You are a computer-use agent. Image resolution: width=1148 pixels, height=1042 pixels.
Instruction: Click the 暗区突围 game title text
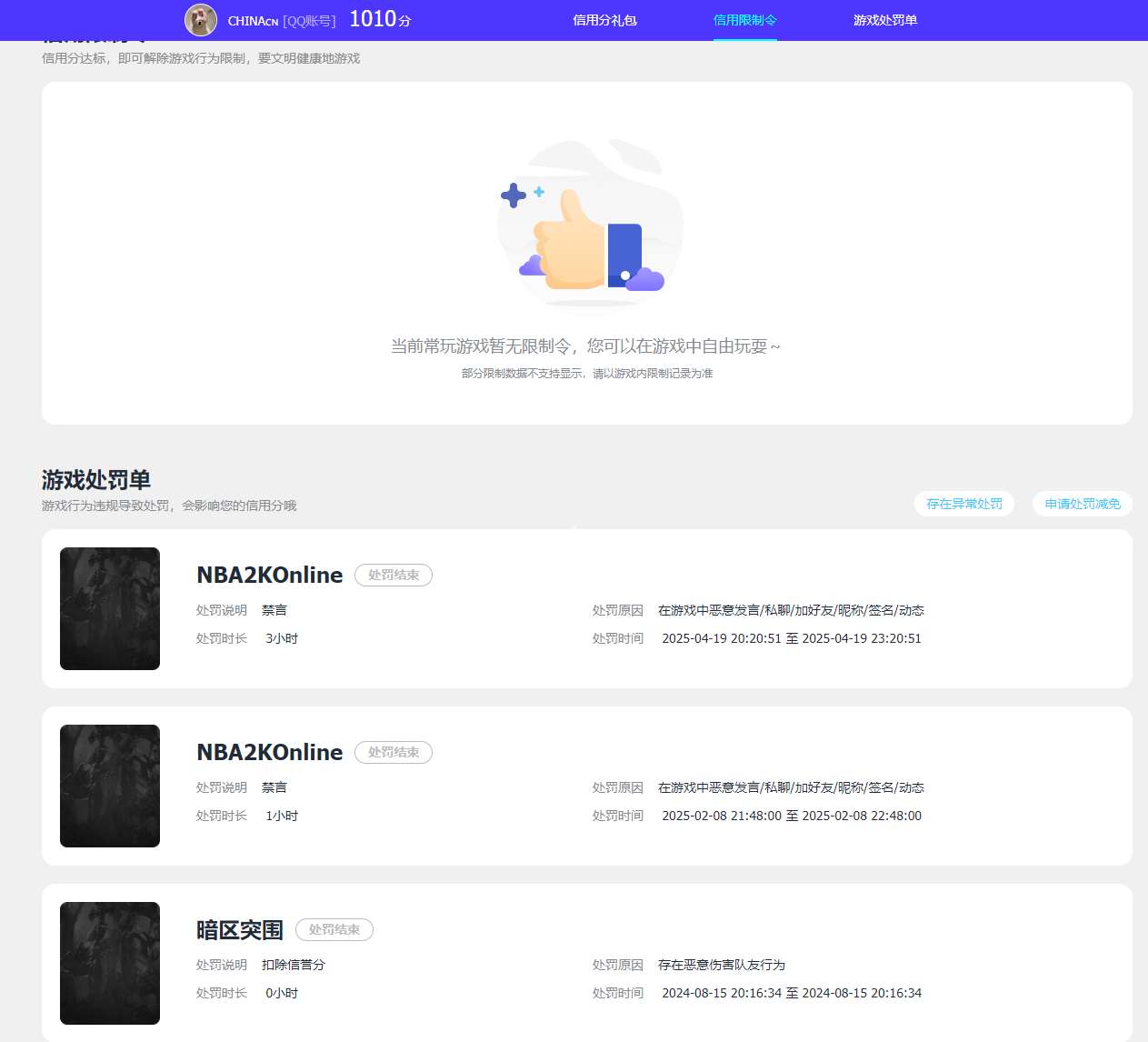pos(239,929)
